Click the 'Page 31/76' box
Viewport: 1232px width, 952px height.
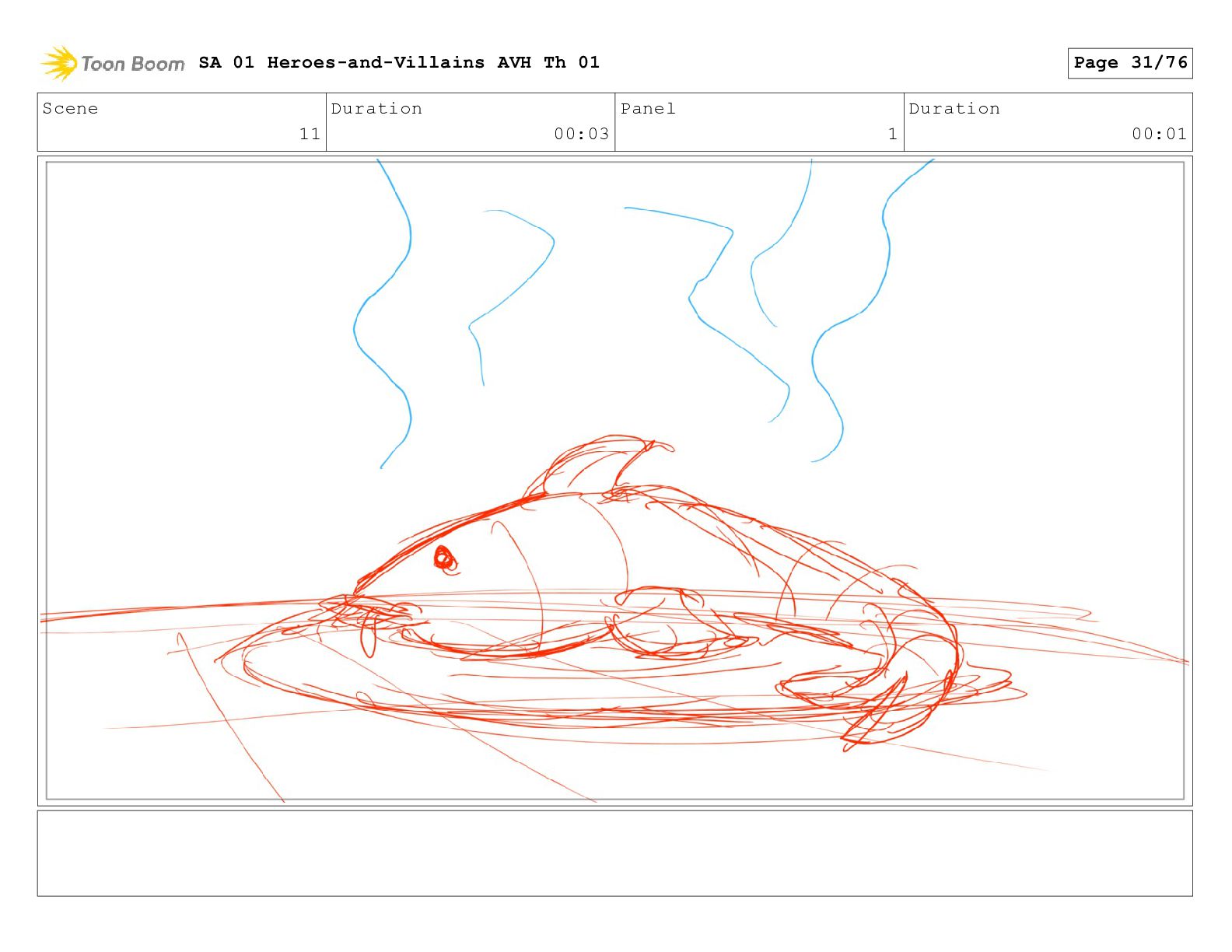click(1130, 63)
